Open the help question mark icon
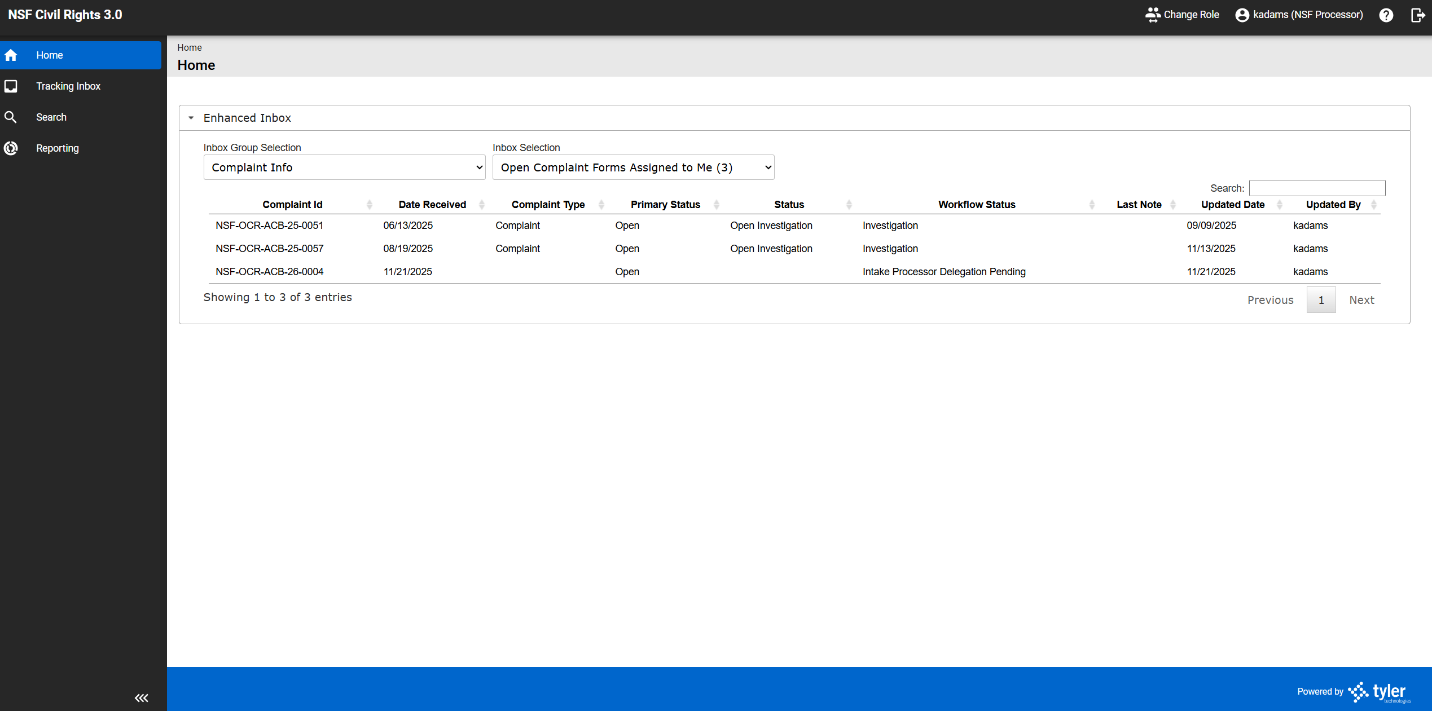The height and width of the screenshot is (711, 1432). 1386,15
